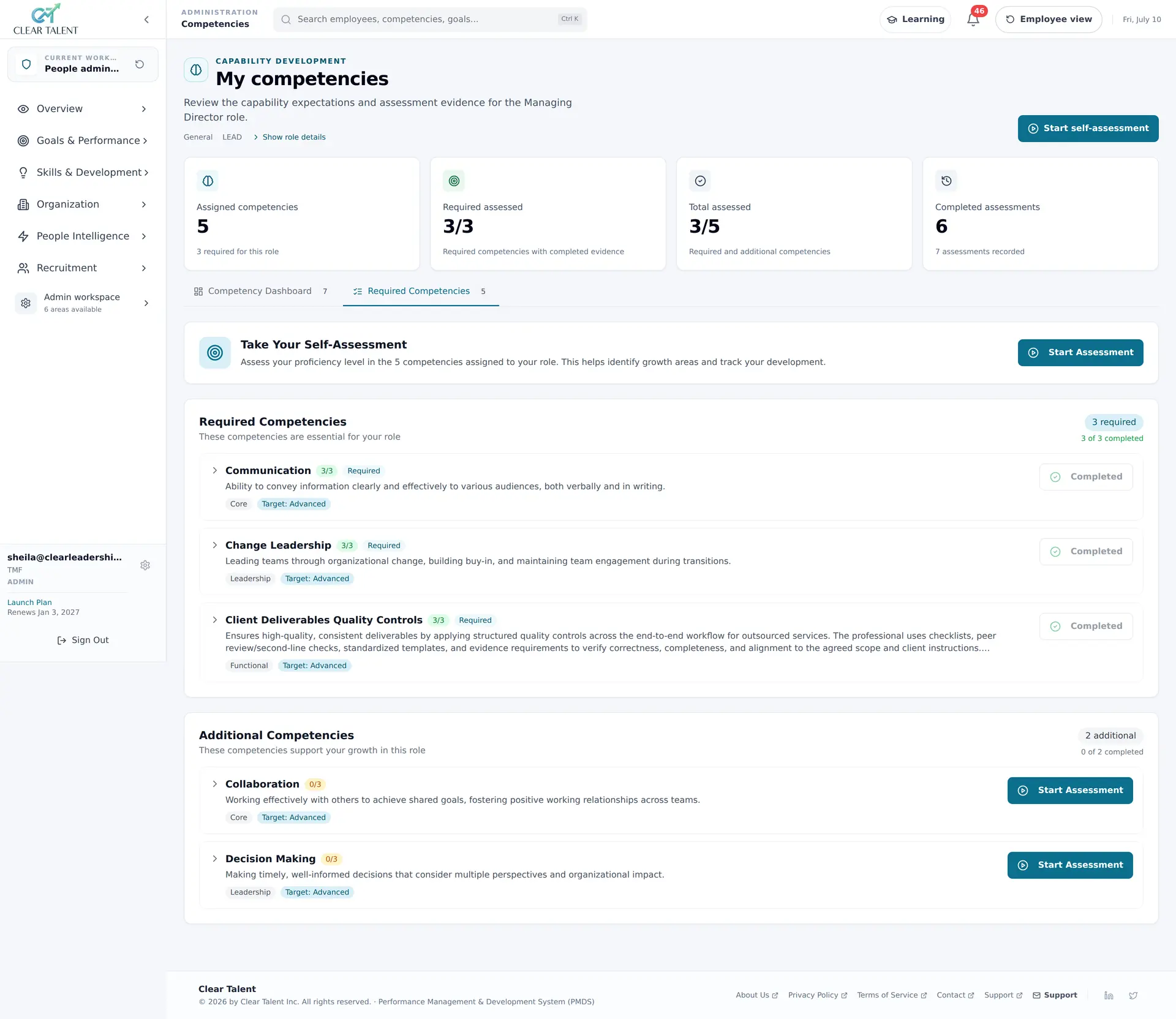Image resolution: width=1176 pixels, height=1019 pixels.
Task: Click the Take Your Self-Assessment target icon
Action: 215,353
